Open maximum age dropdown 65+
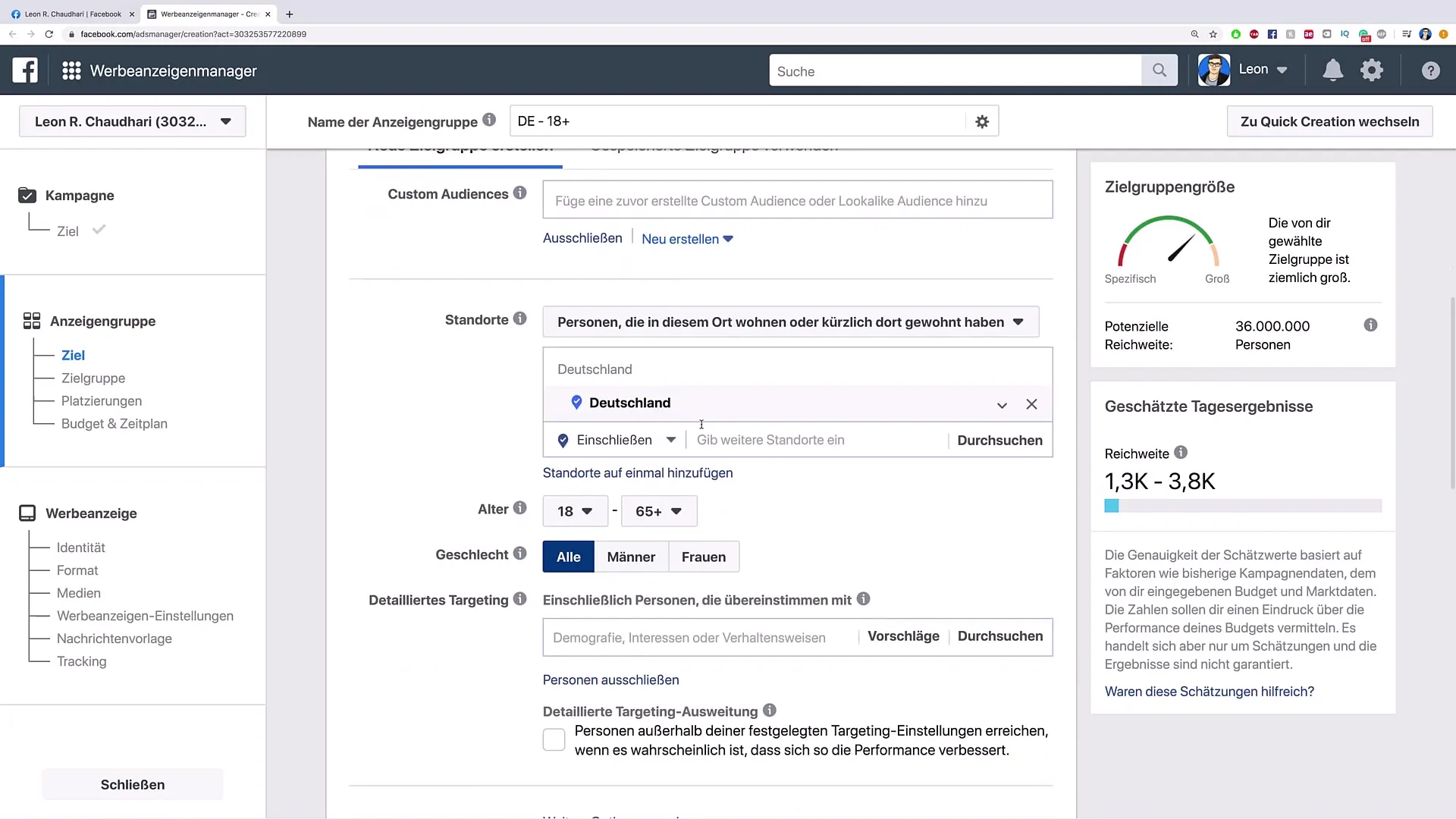The height and width of the screenshot is (819, 1456). pyautogui.click(x=658, y=511)
